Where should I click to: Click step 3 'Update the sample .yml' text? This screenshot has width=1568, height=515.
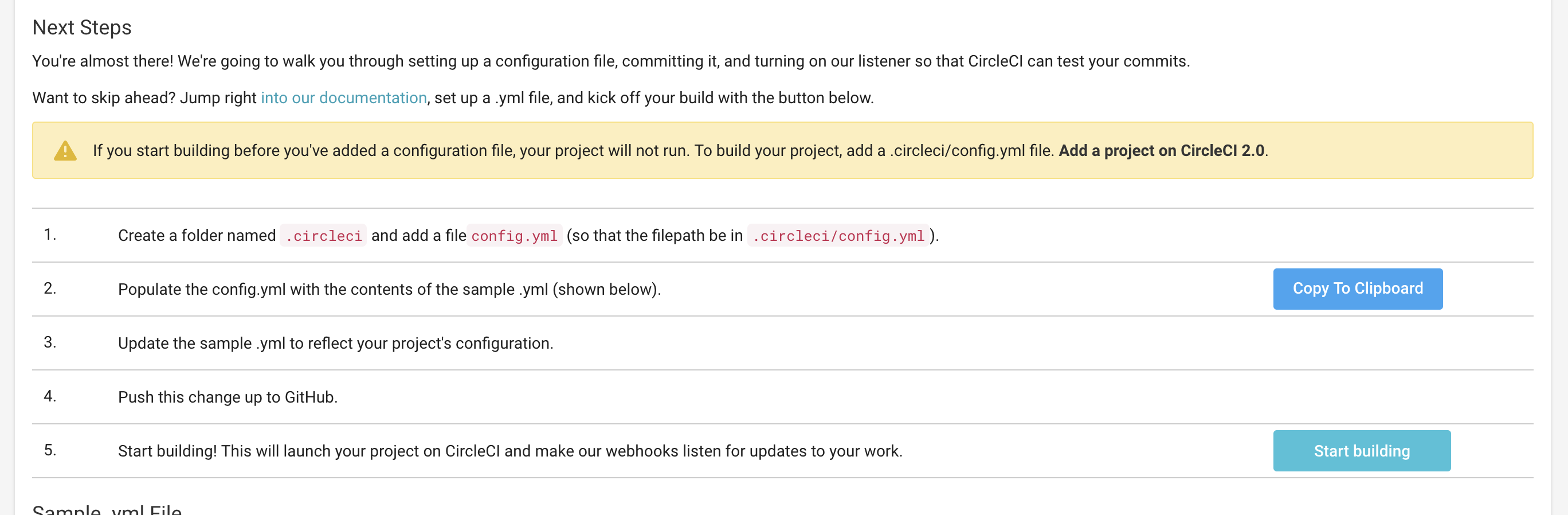[x=335, y=343]
